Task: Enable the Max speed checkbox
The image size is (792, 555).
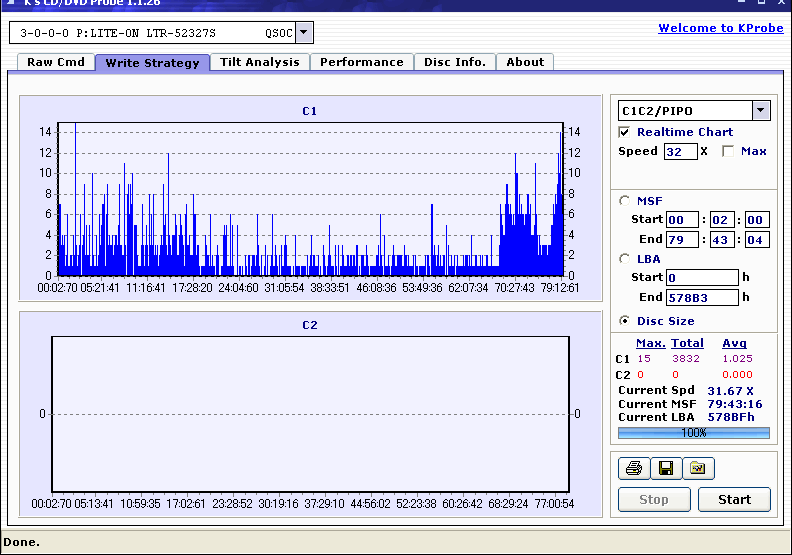Action: pyautogui.click(x=728, y=151)
